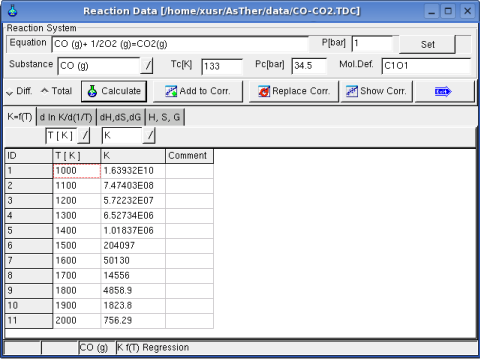Click the Comment cell in row 1
Image resolution: width=480 pixels, height=360 pixels.
point(189,171)
